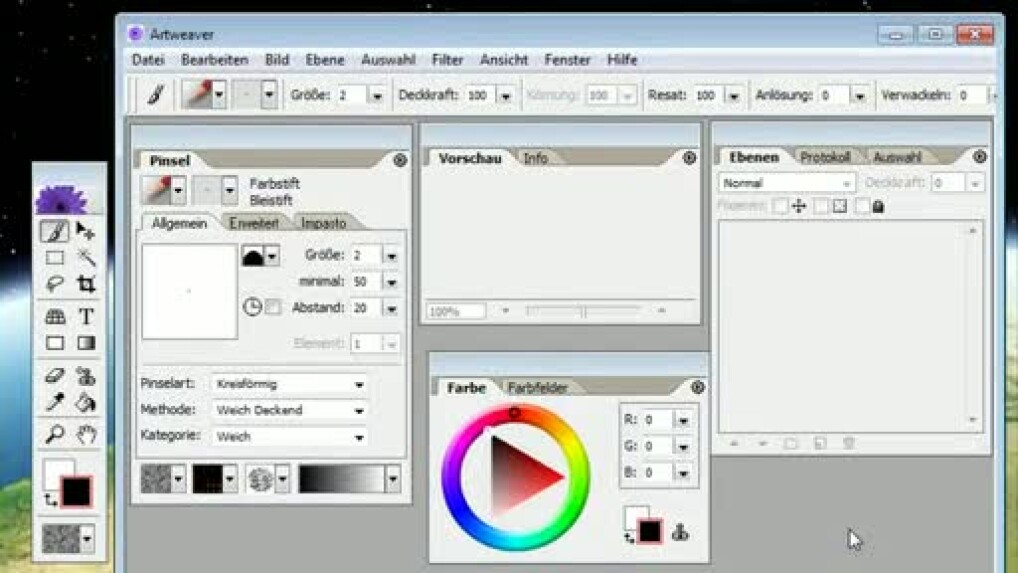1018x573 pixels.
Task: Switch to the Protokoll tab
Action: coord(825,158)
